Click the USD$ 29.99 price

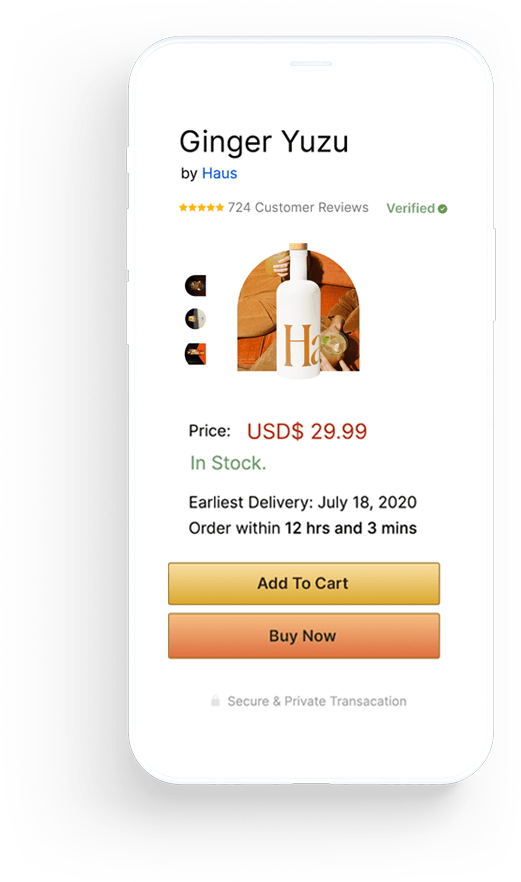[x=307, y=431]
